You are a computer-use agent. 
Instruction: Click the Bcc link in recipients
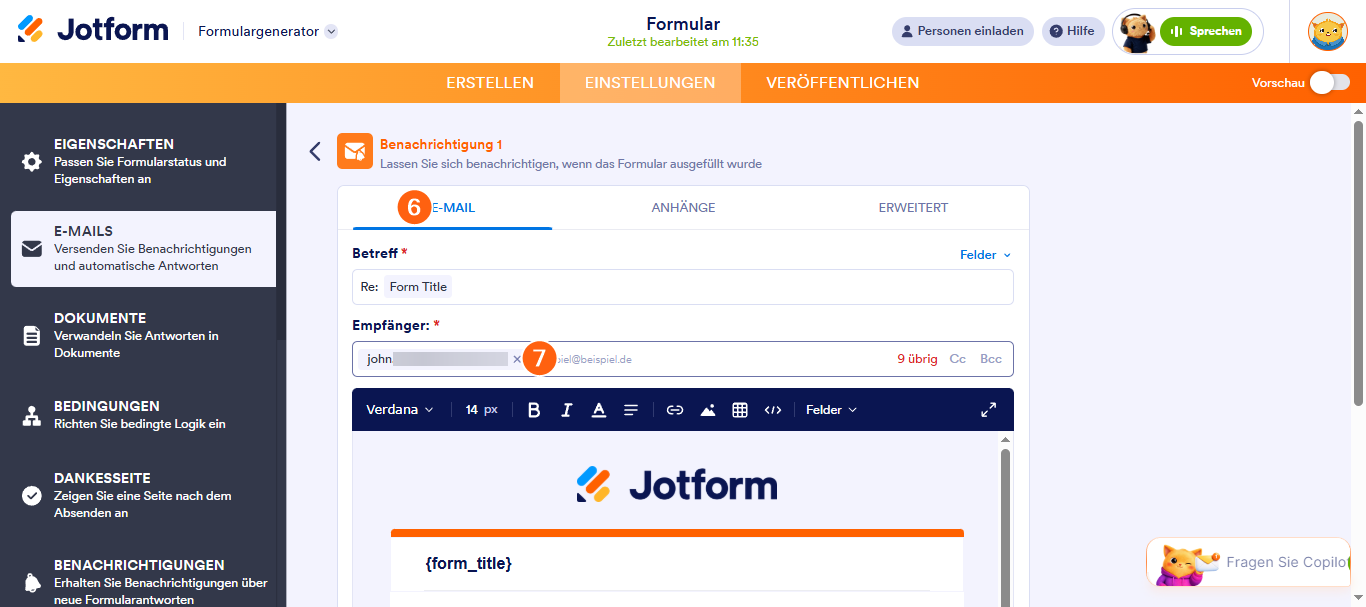tap(991, 359)
